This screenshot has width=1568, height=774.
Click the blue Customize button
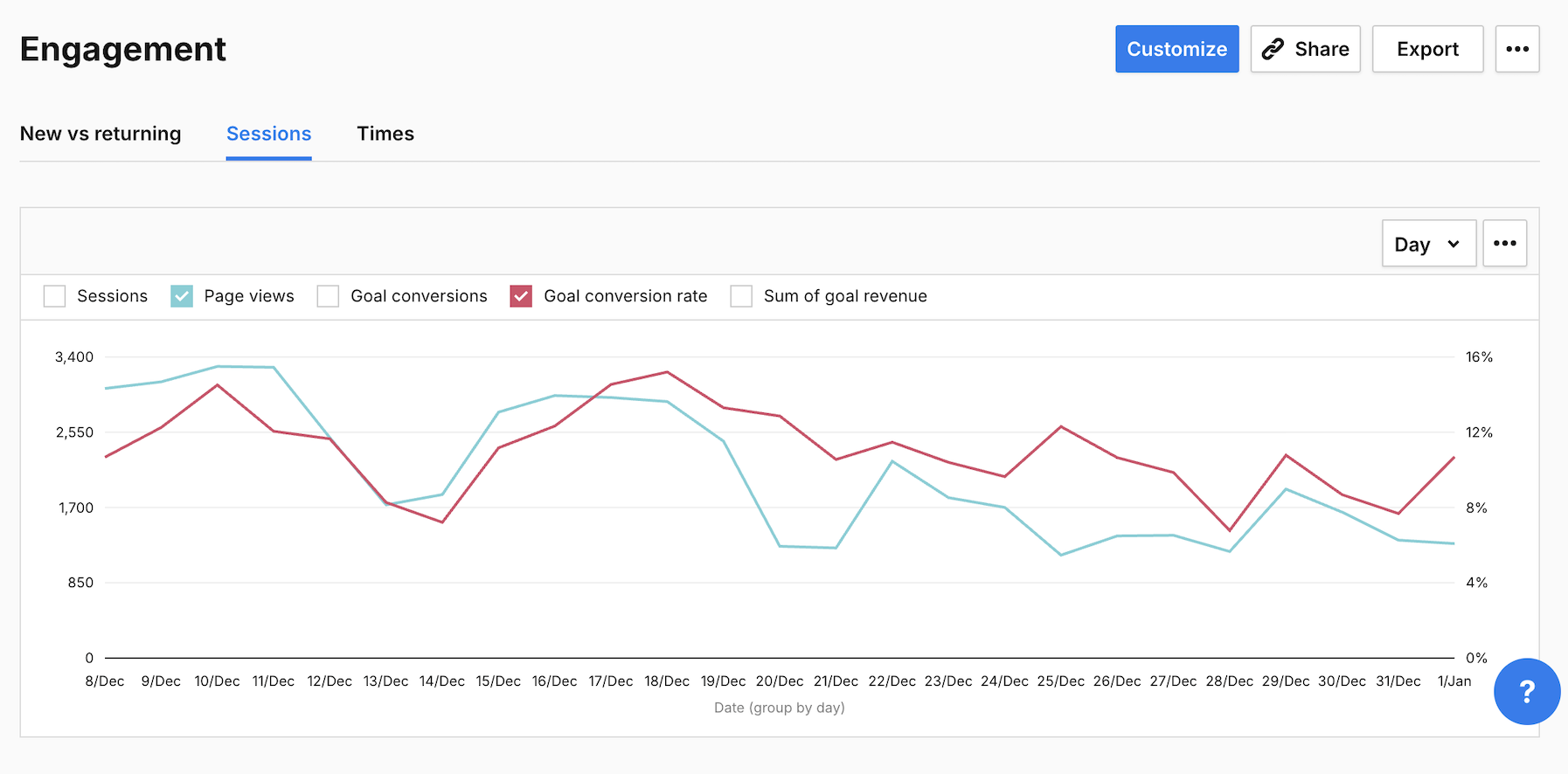tap(1176, 49)
